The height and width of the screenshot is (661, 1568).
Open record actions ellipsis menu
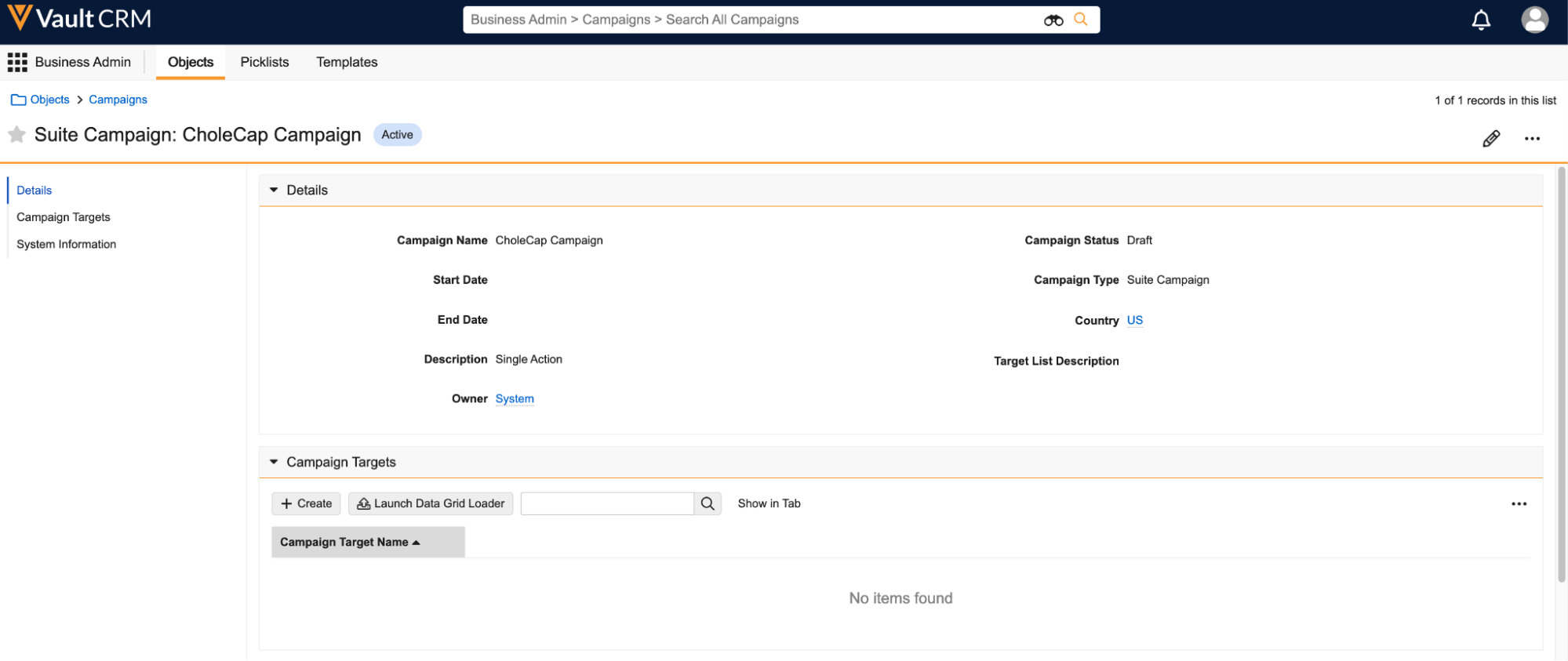click(1531, 139)
